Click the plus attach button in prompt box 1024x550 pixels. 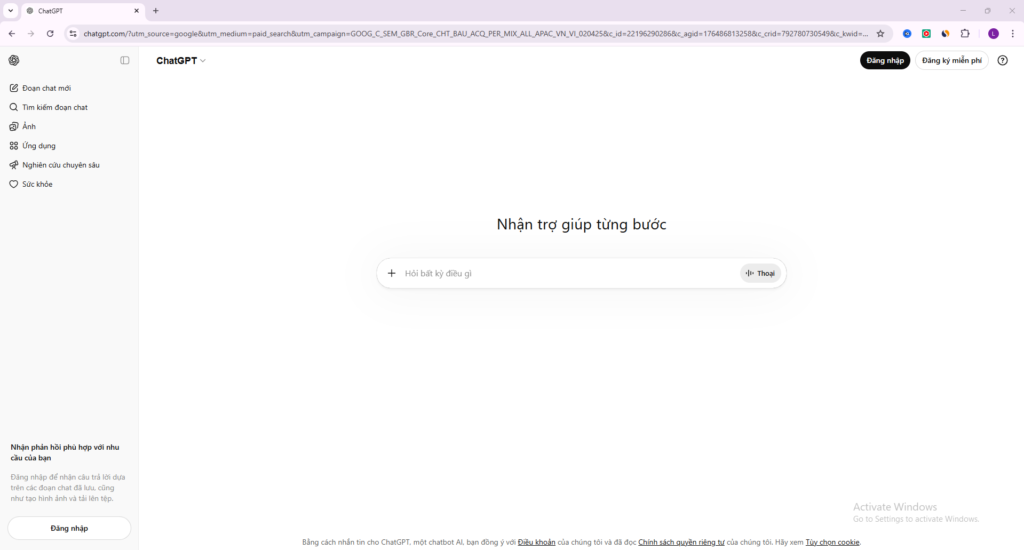391,273
